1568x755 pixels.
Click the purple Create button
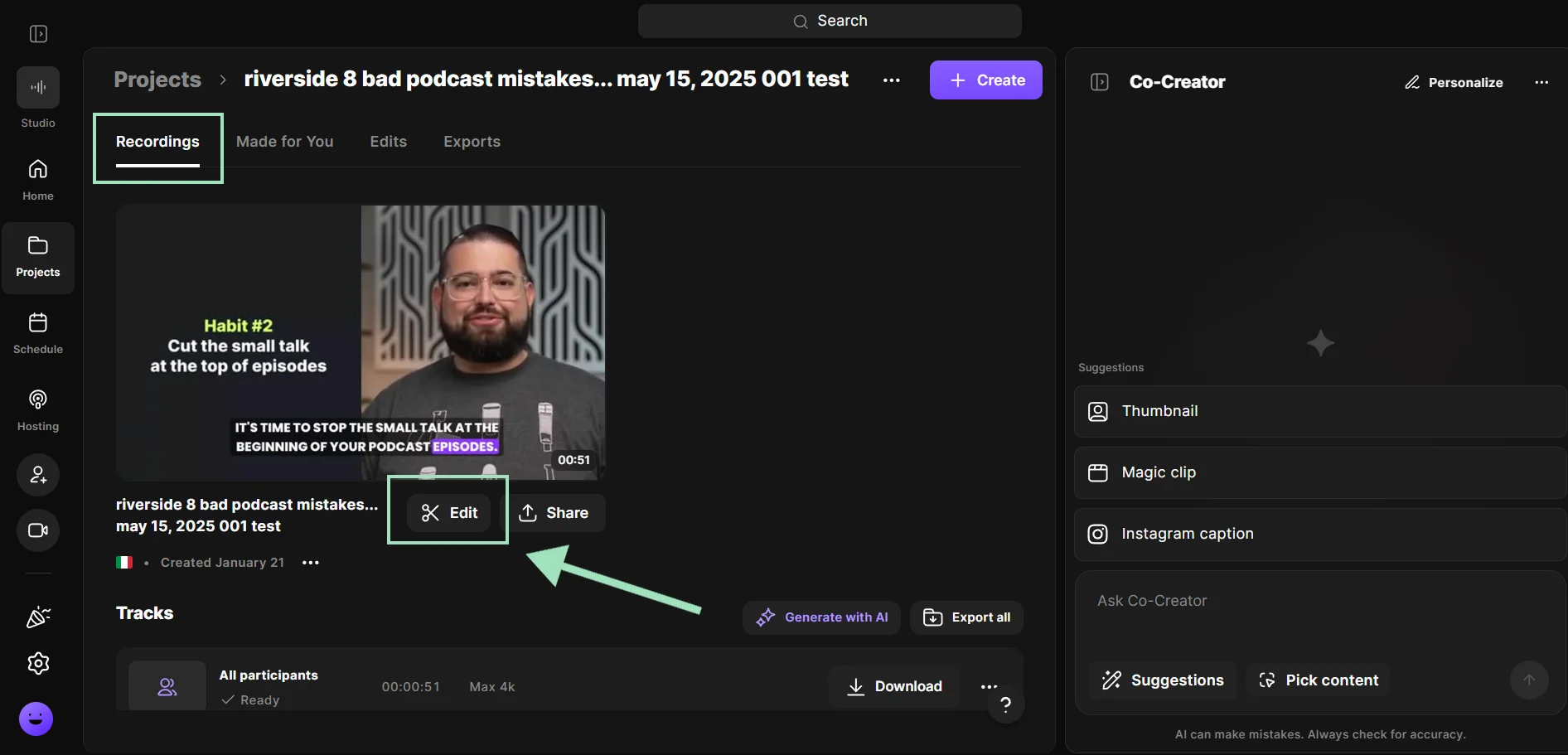pos(986,80)
